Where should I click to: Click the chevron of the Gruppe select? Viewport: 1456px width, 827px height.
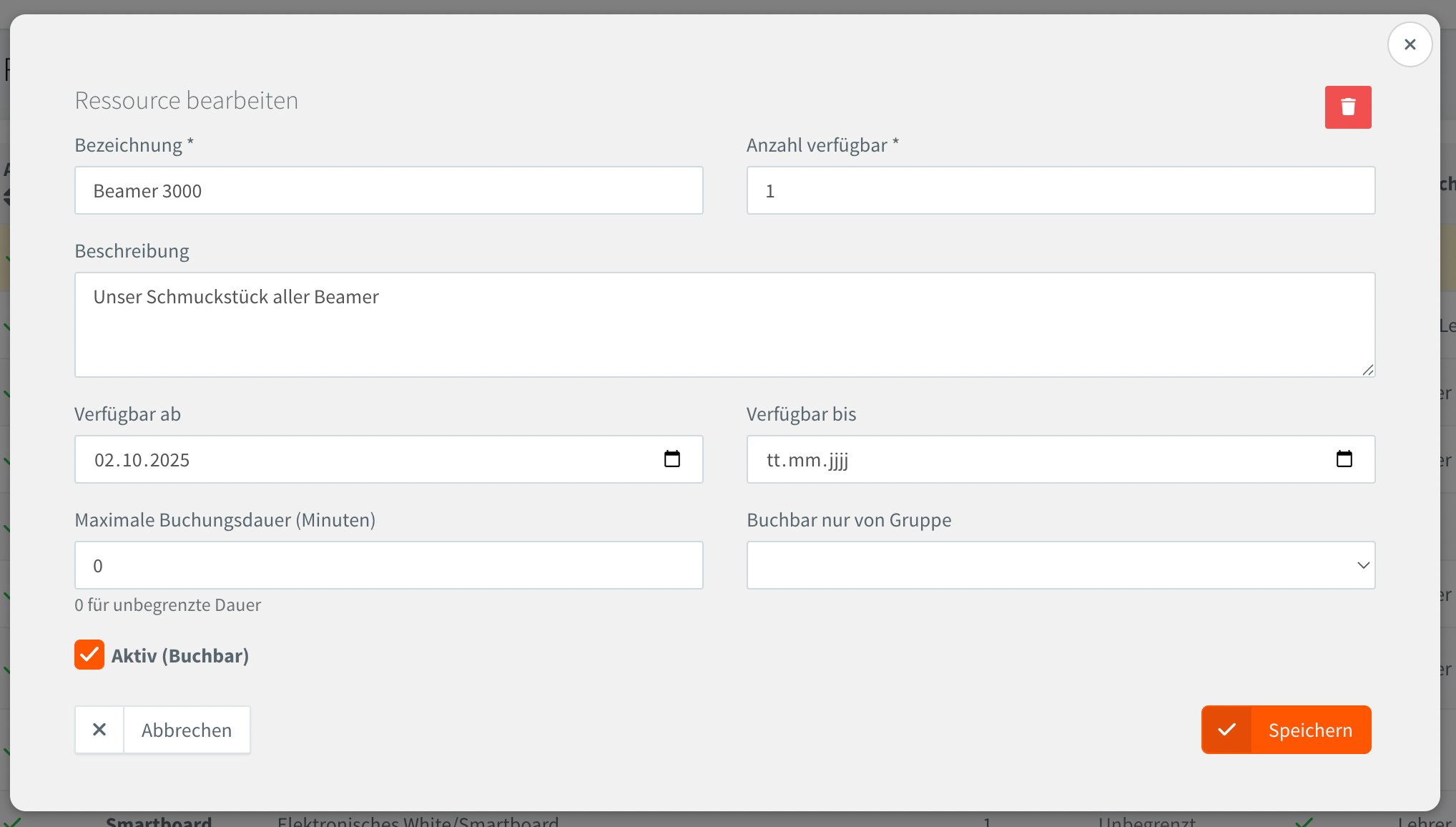(x=1363, y=565)
